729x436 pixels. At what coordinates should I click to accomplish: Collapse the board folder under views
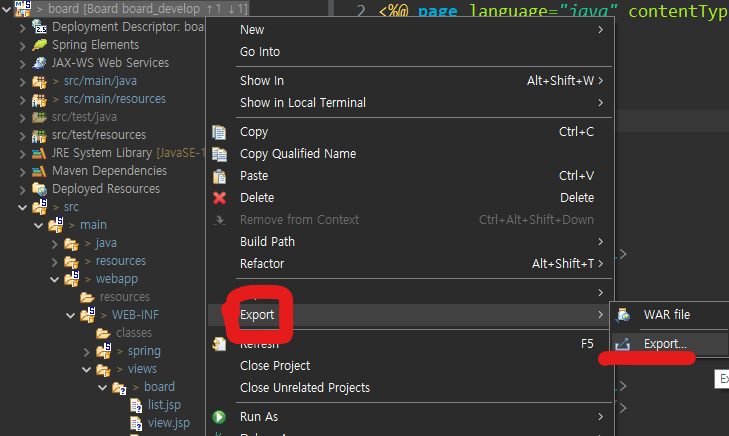pyautogui.click(x=103, y=388)
